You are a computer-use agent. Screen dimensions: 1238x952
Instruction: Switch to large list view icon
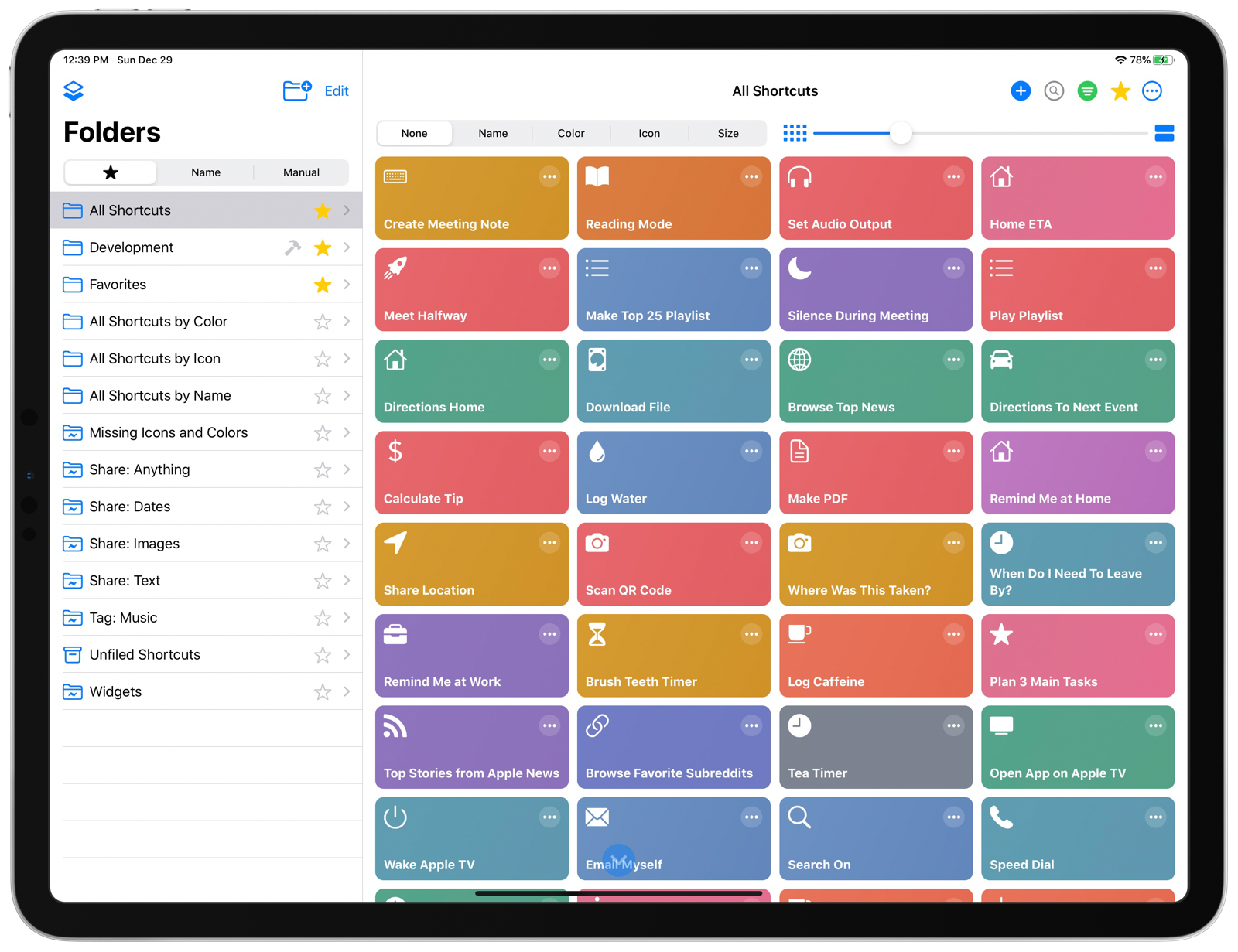point(1164,133)
